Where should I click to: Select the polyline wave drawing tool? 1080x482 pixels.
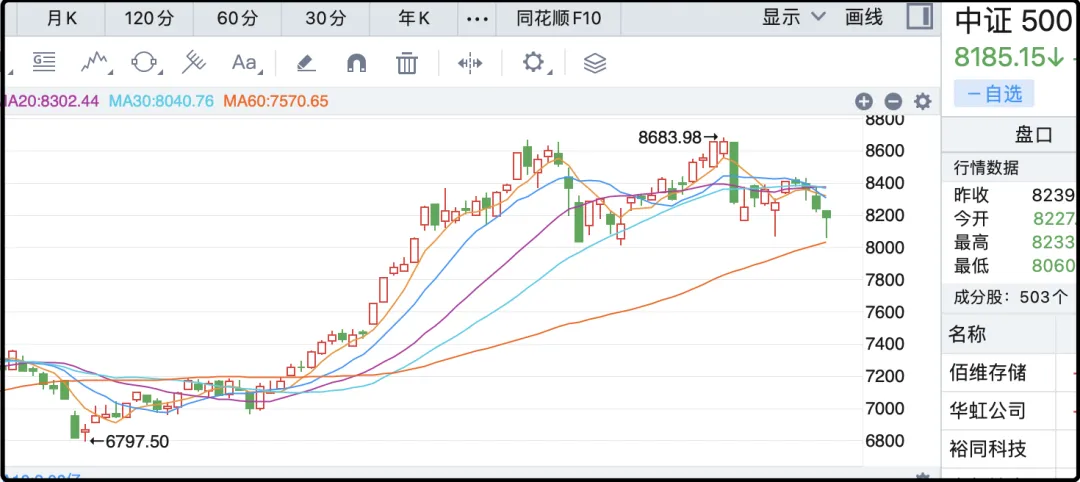(95, 63)
